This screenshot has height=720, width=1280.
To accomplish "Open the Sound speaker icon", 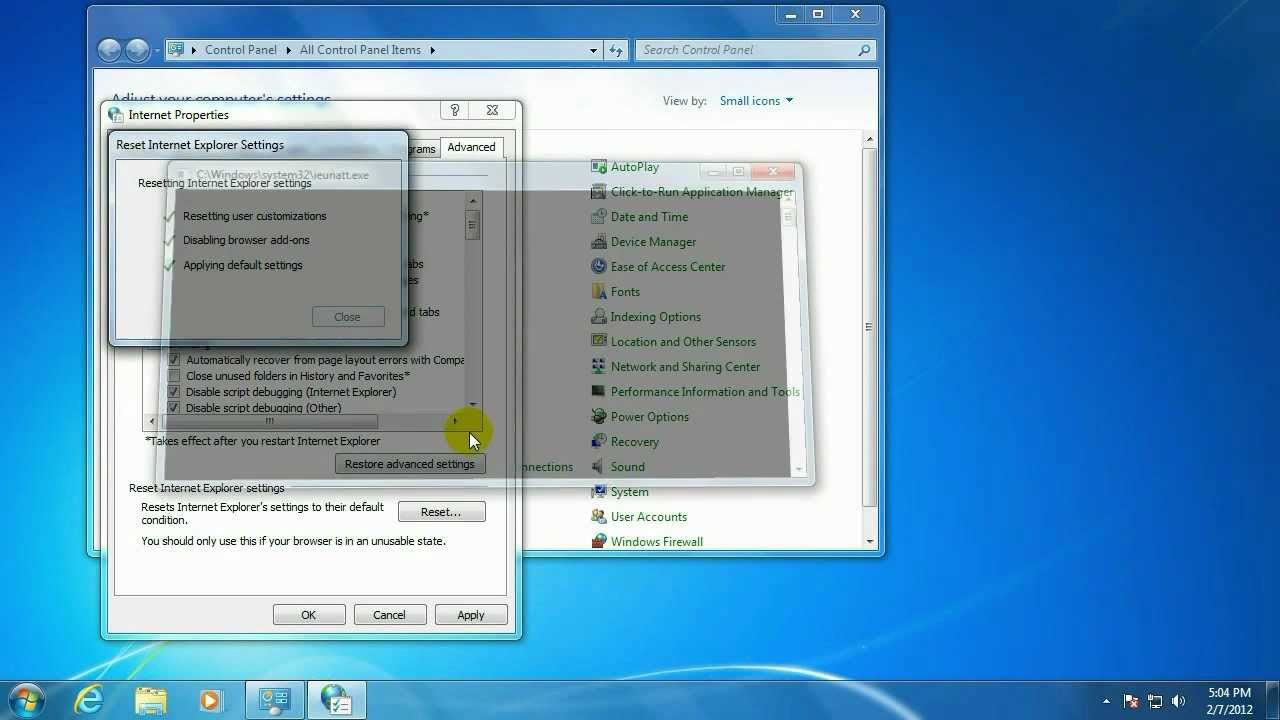I will coord(599,467).
